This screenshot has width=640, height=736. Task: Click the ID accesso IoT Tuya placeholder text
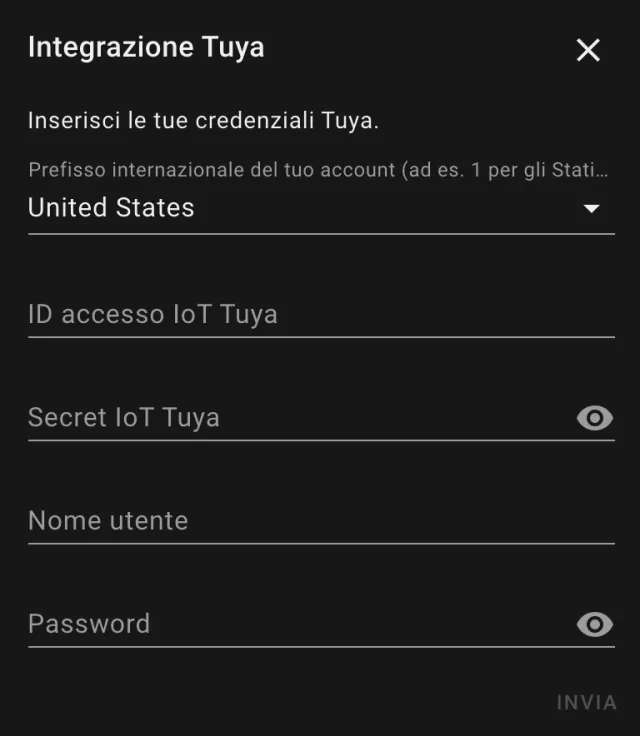153,315
